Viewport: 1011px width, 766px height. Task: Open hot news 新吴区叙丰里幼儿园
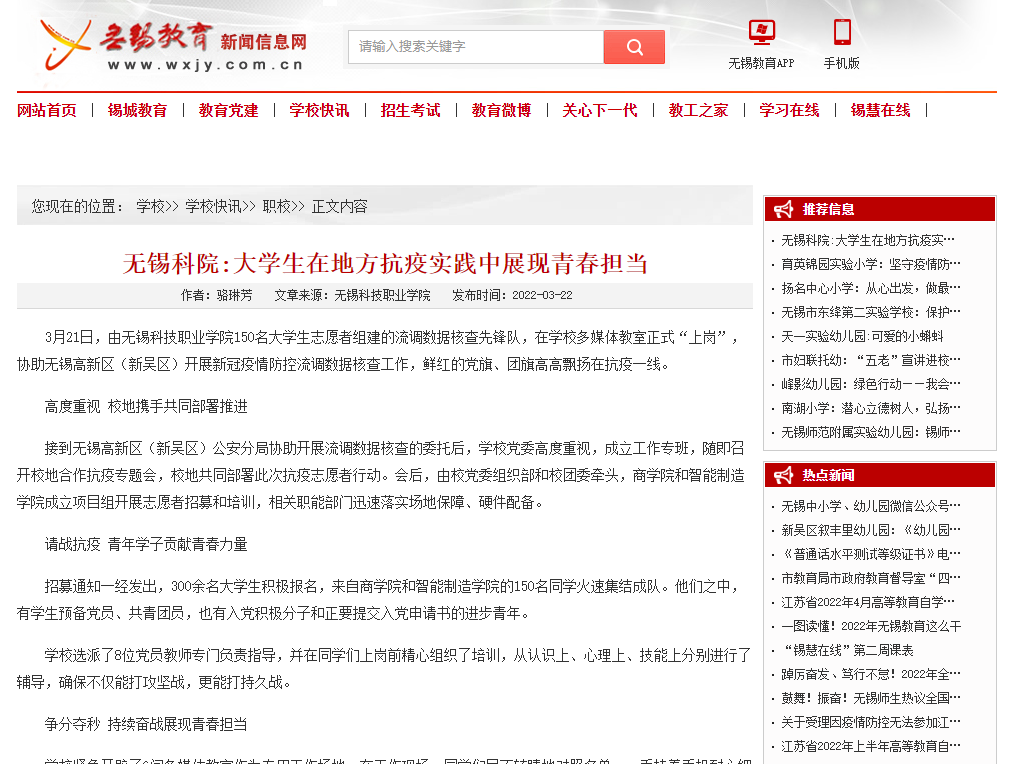tap(870, 530)
